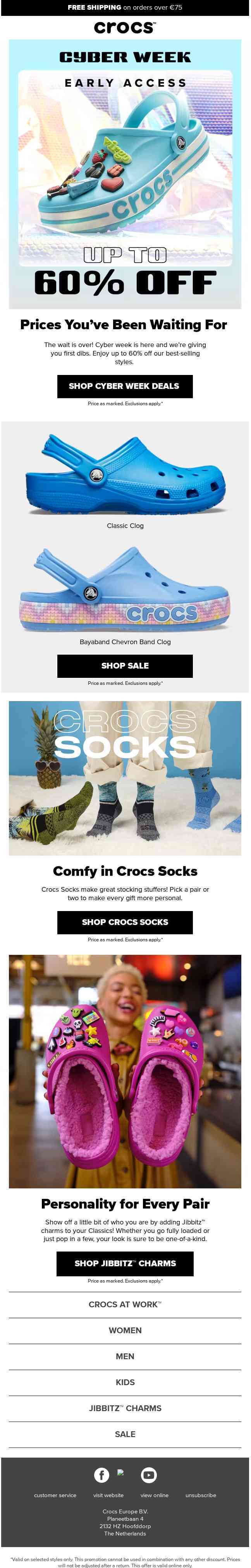Open the YouTube icon in footer
251x1568 pixels.
(149, 1474)
